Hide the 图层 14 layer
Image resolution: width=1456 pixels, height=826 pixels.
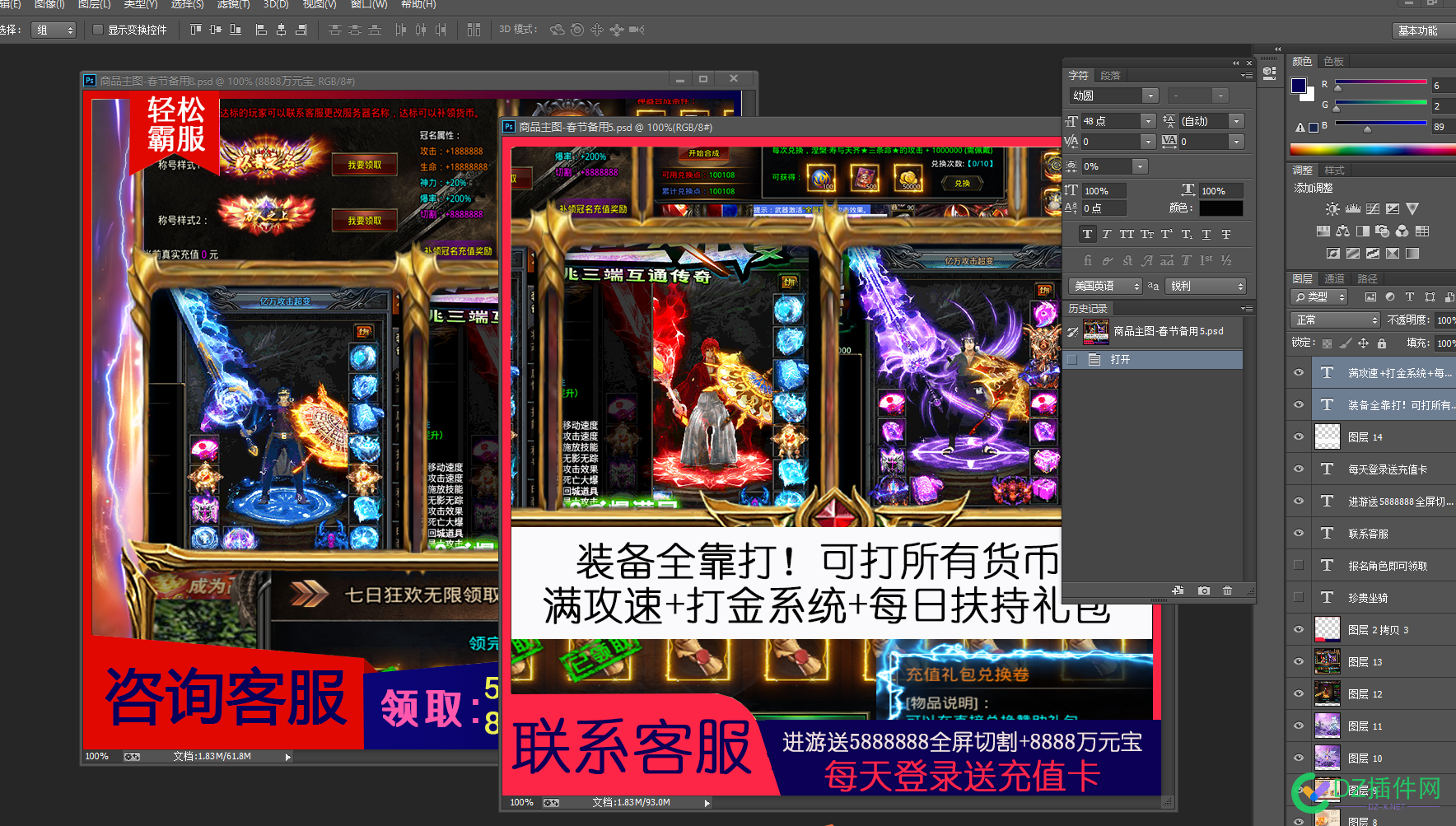point(1299,436)
